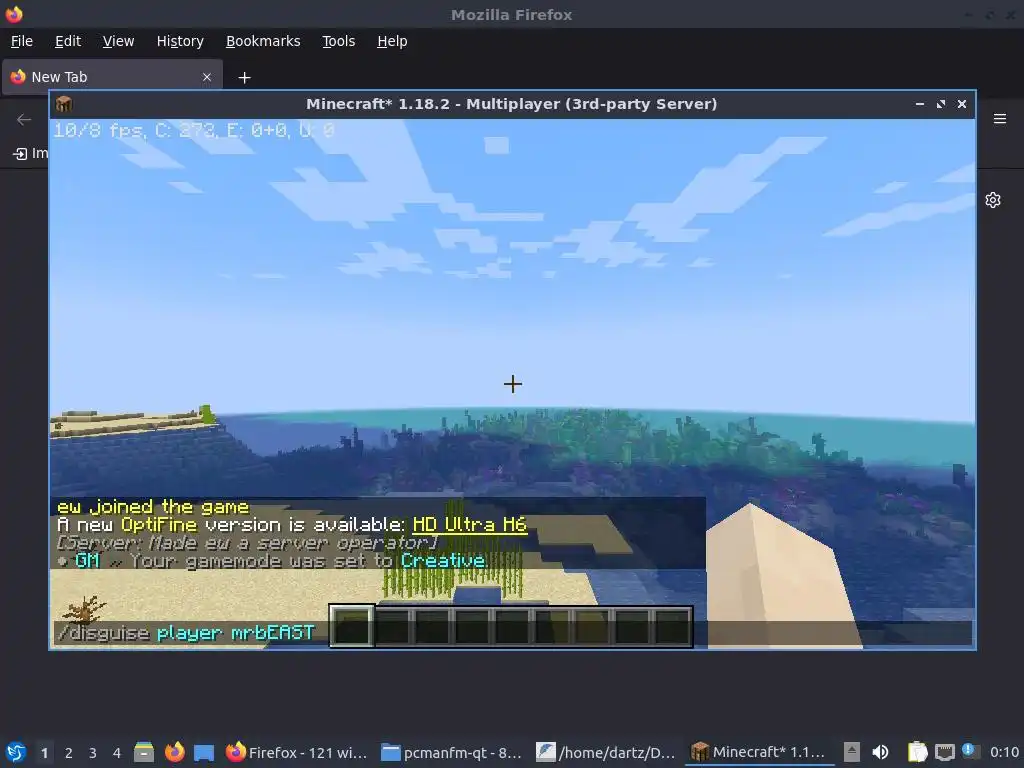Image resolution: width=1024 pixels, height=768 pixels.
Task: Switch to virtual desktop 1
Action: (44, 753)
